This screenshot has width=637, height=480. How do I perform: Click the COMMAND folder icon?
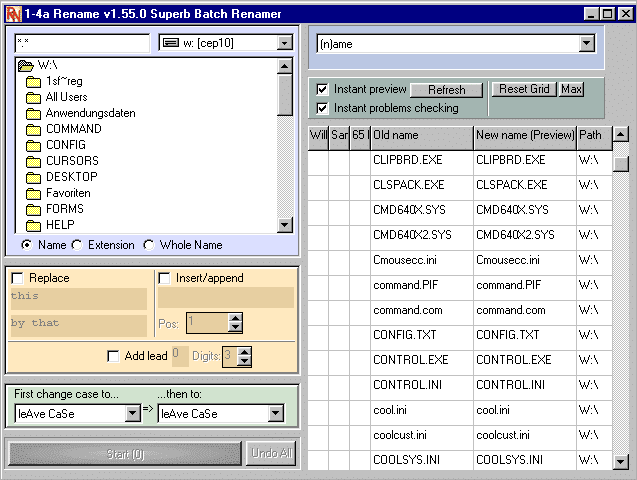[33, 130]
